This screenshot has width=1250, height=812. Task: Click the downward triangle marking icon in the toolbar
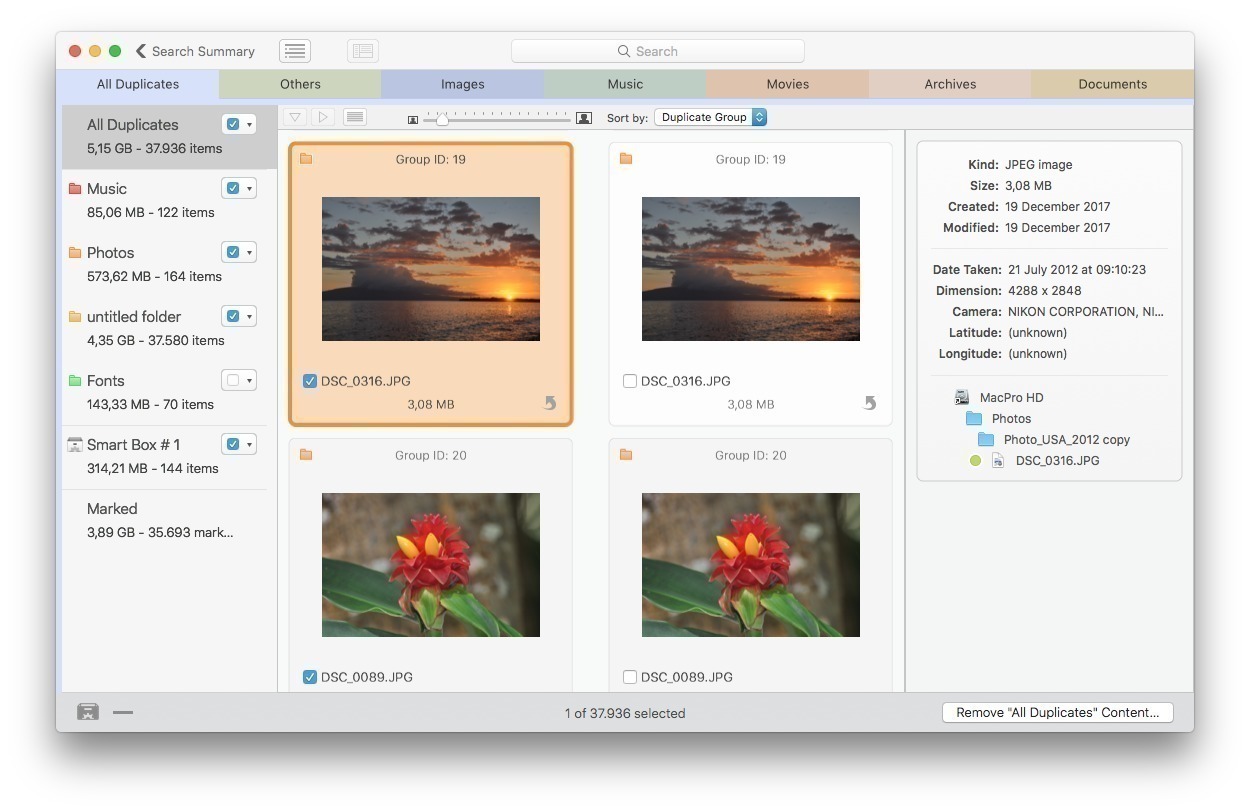pyautogui.click(x=295, y=117)
